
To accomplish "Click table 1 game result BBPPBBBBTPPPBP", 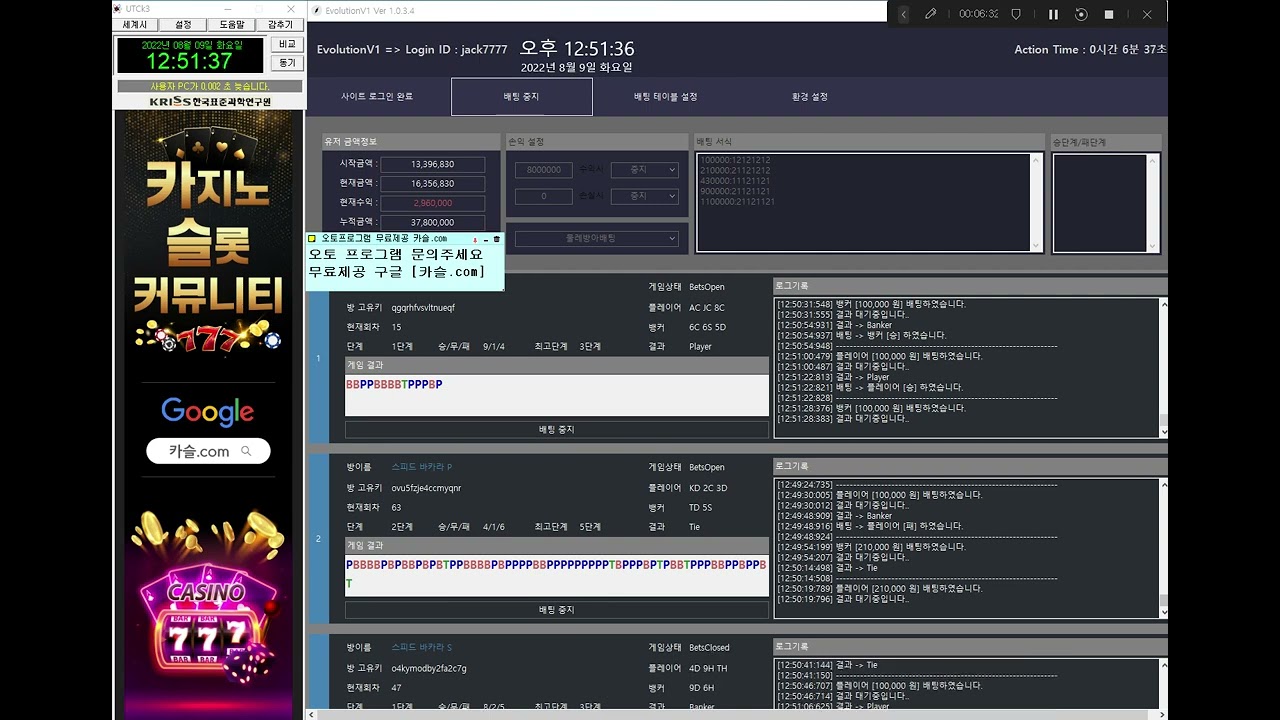I will click(394, 384).
